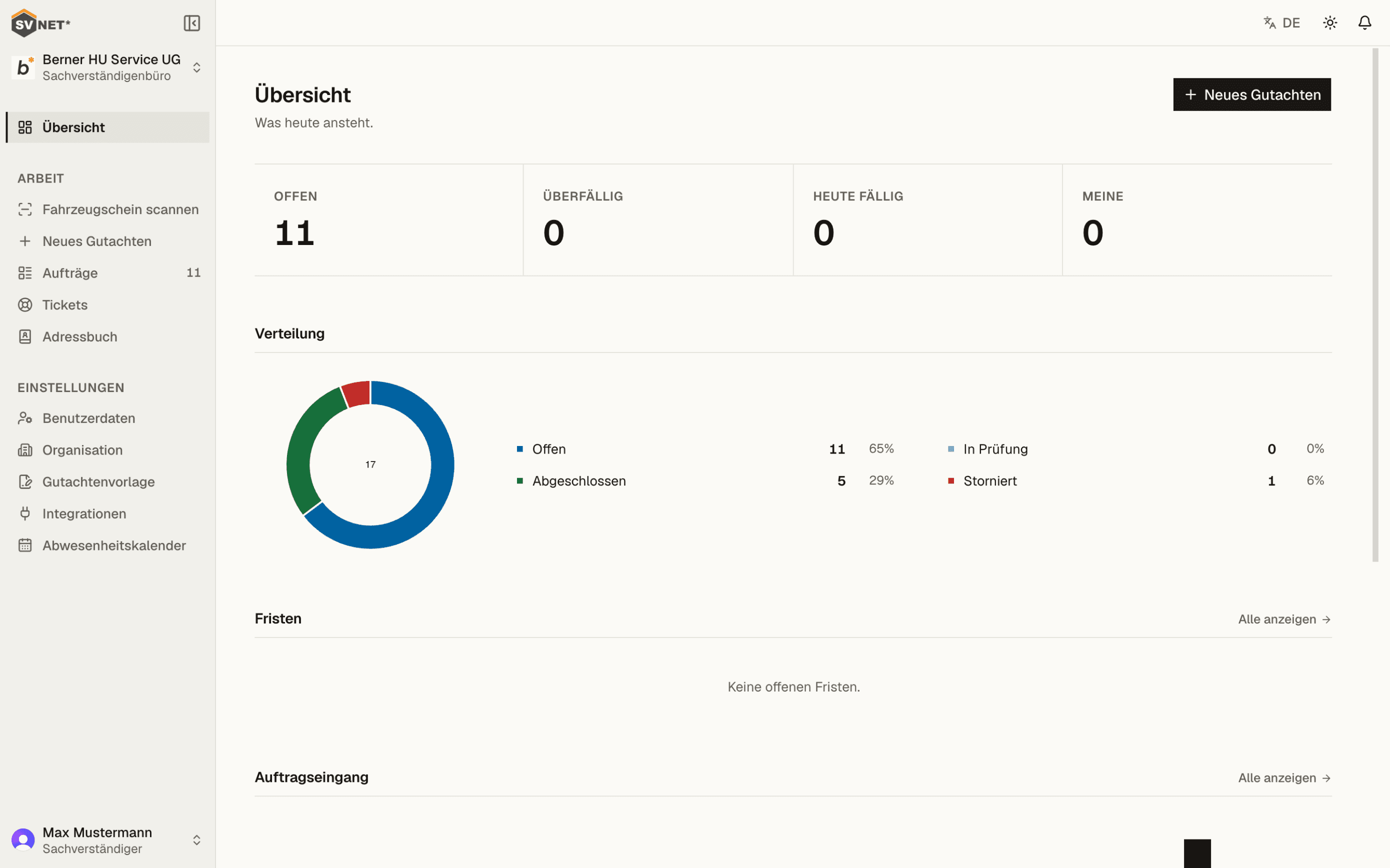Click Berner HU Service company logo

(23, 67)
